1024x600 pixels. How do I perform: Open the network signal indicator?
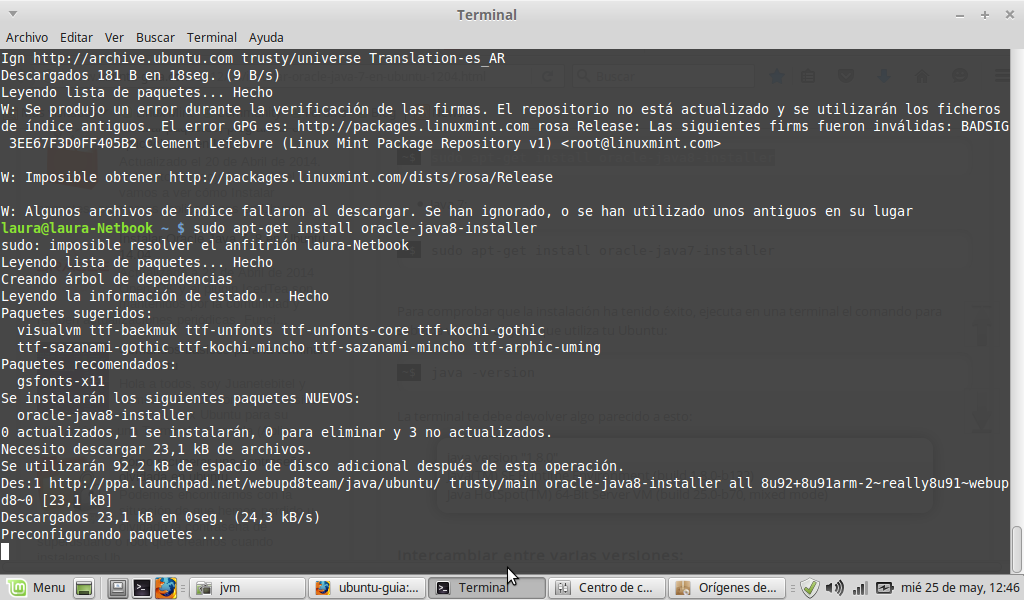[859, 587]
